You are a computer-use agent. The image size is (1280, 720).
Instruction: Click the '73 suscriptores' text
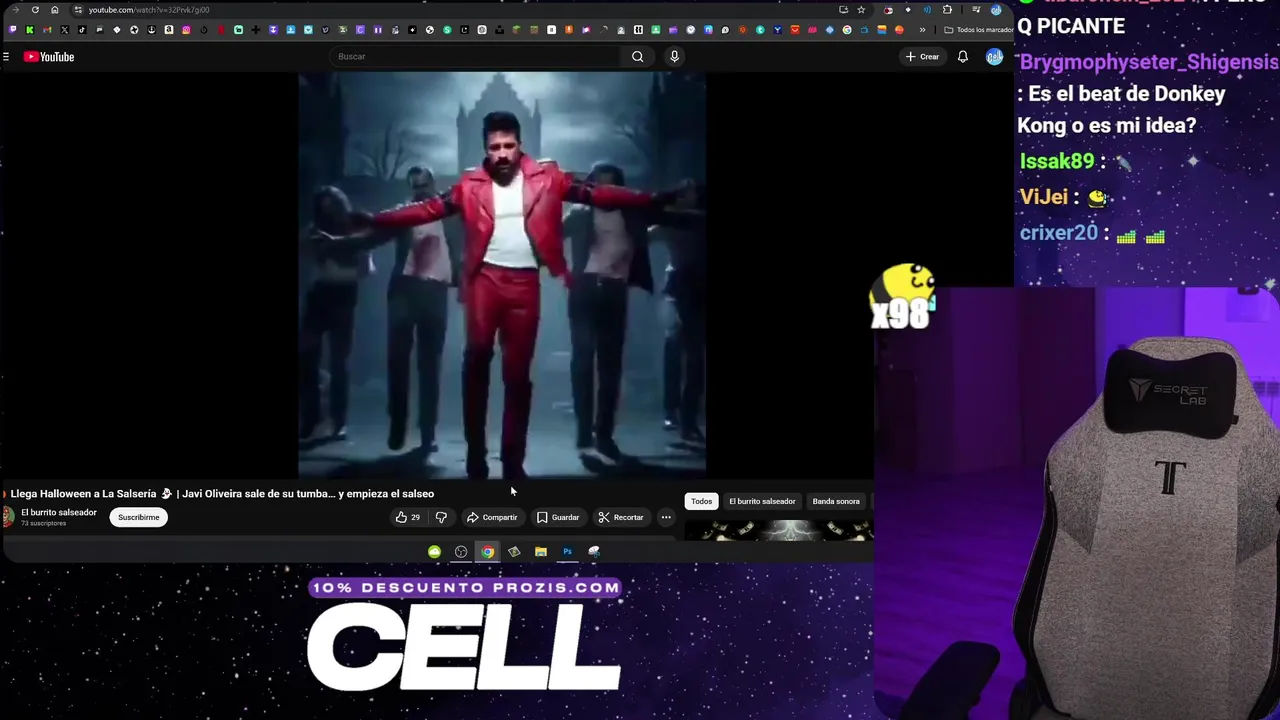pyautogui.click(x=43, y=523)
